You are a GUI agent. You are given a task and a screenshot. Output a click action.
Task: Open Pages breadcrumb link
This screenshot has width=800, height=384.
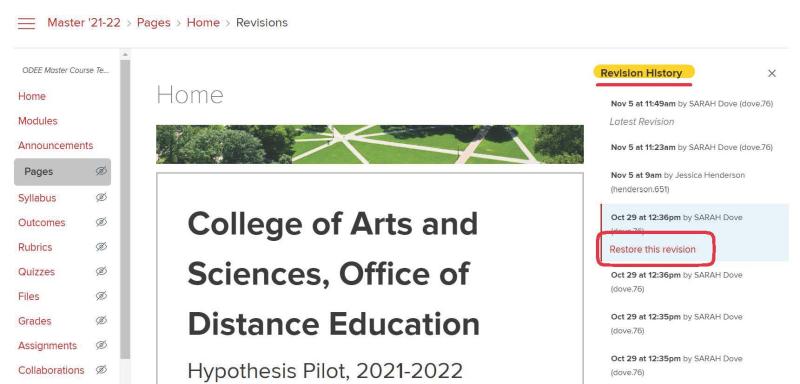(154, 22)
